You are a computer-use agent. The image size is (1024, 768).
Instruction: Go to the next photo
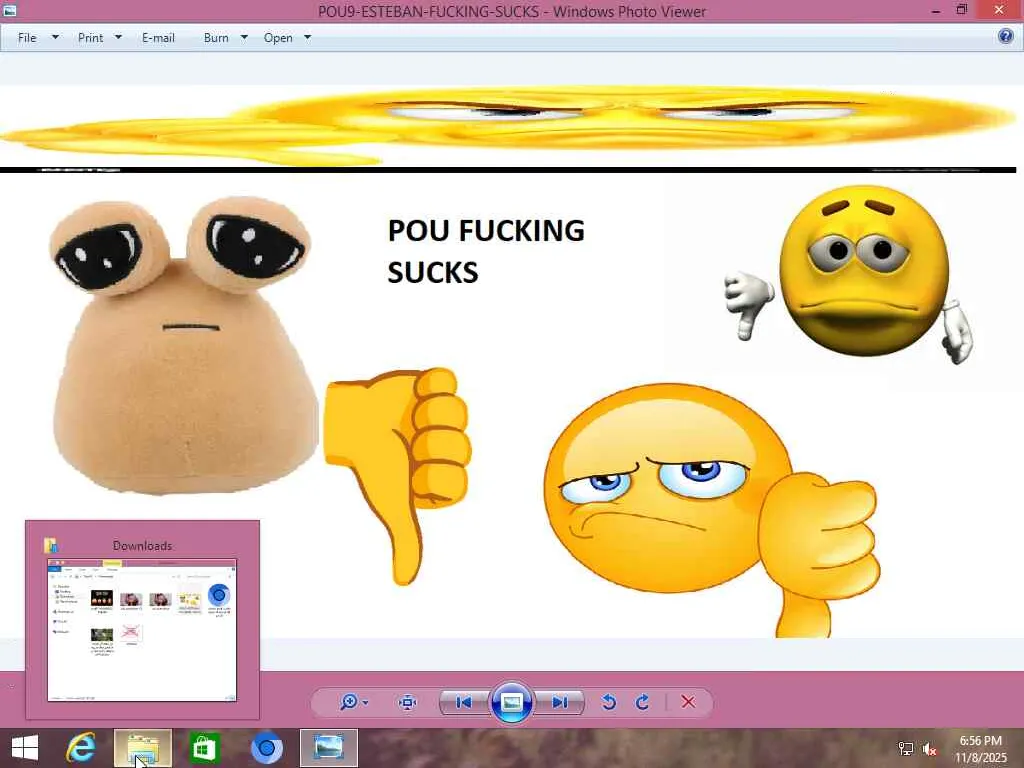(x=559, y=702)
